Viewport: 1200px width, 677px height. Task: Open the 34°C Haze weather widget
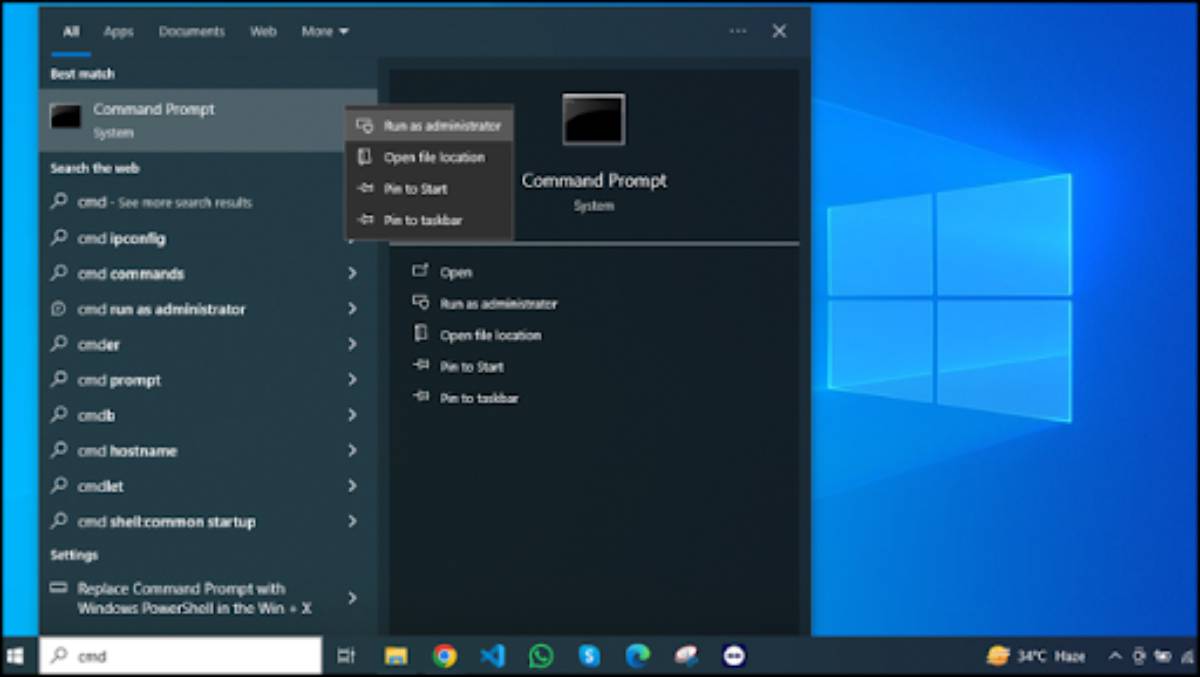click(1036, 656)
